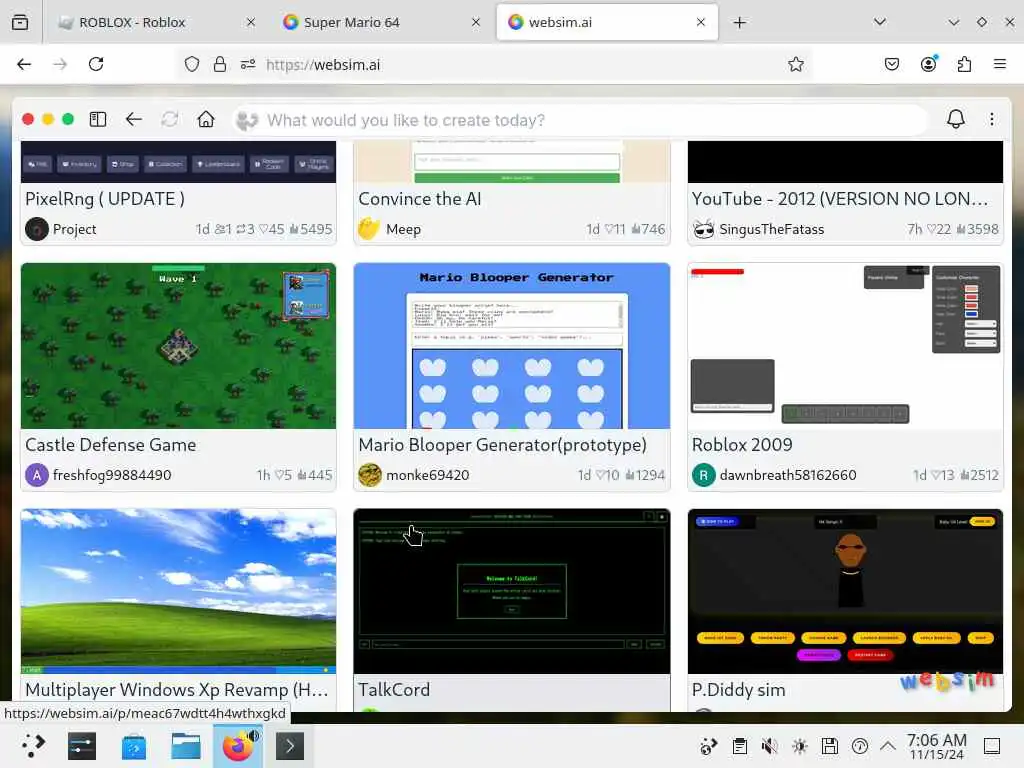Click TalkCord title text
This screenshot has width=1024, height=768.
394,690
